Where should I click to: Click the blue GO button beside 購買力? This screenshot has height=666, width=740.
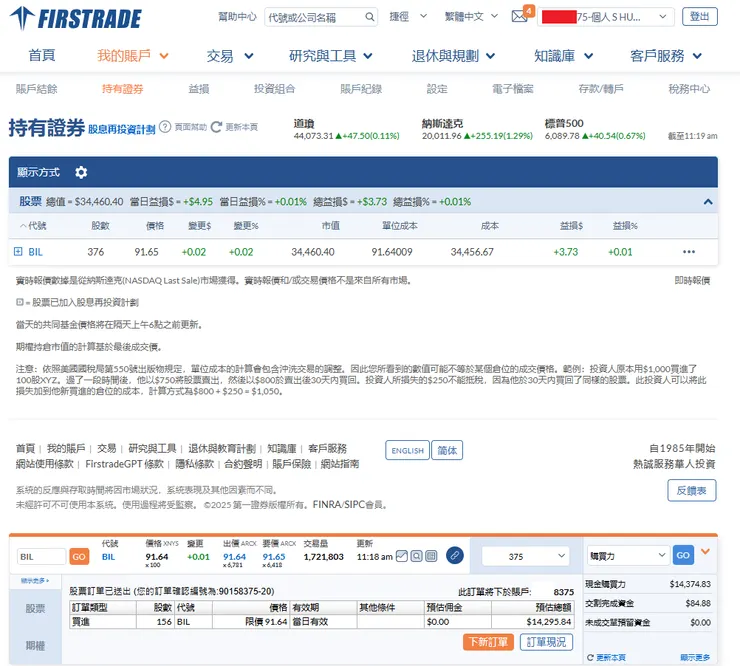point(683,555)
